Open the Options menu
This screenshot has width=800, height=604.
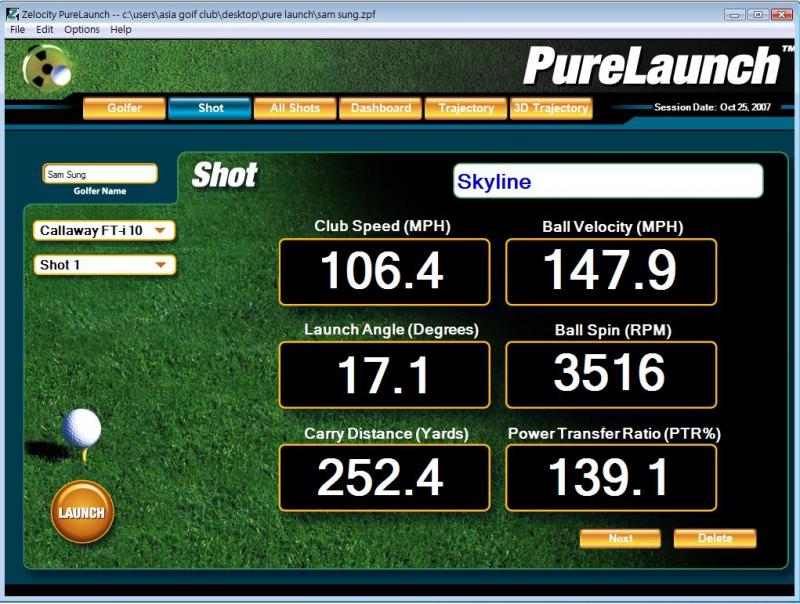click(x=82, y=30)
